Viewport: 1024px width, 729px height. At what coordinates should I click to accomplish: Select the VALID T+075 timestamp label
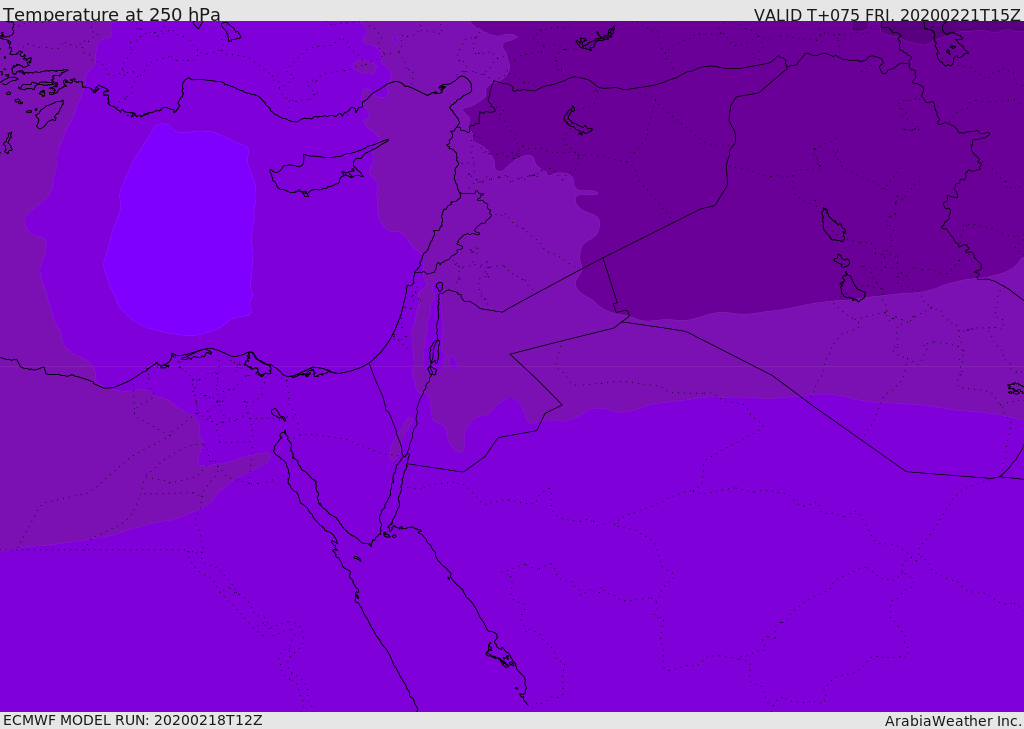[x=887, y=15]
